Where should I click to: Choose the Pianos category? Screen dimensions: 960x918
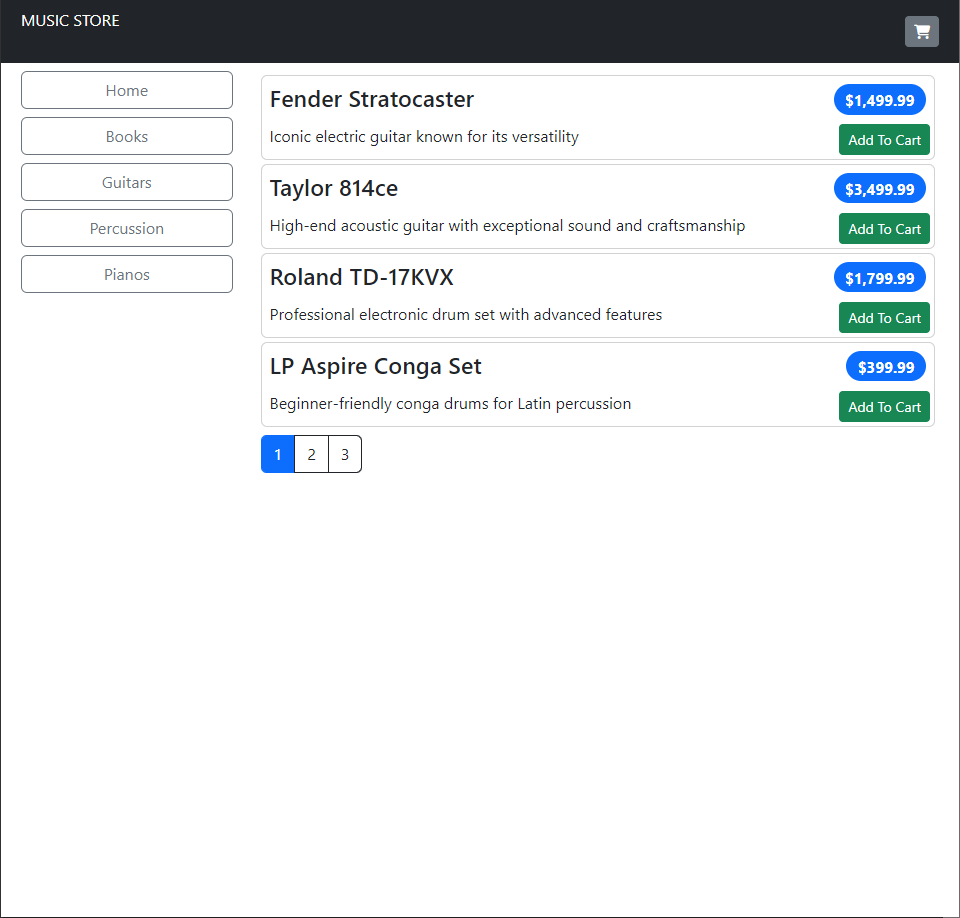[x=127, y=274]
